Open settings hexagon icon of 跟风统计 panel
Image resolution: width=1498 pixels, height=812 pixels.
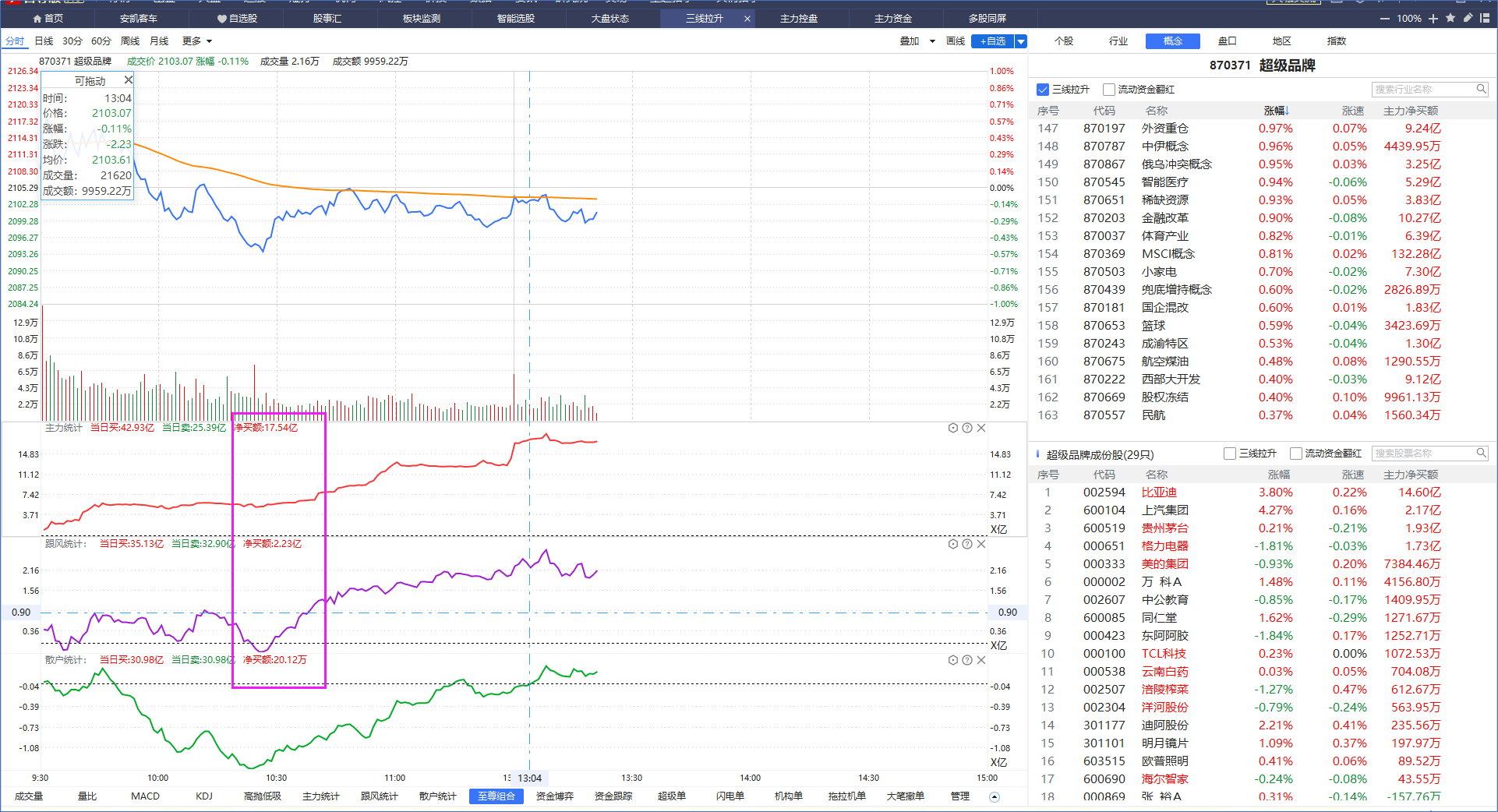pos(952,544)
